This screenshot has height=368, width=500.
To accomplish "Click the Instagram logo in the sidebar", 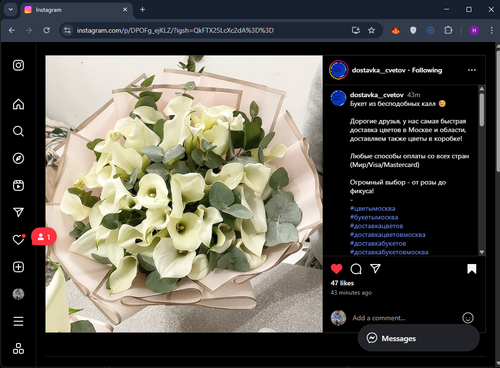I will point(18,65).
